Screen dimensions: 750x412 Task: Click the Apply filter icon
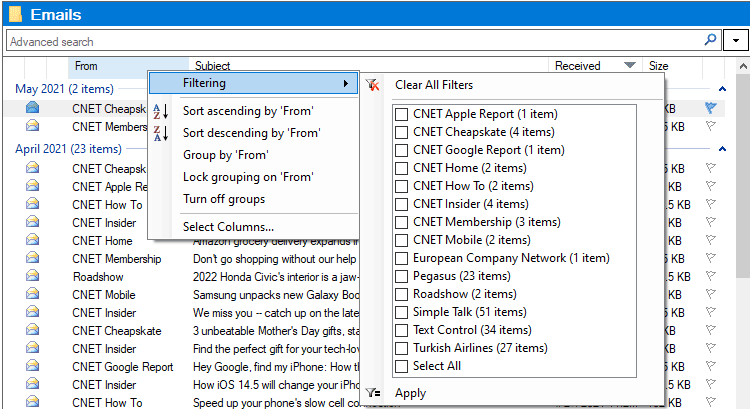pyautogui.click(x=373, y=393)
